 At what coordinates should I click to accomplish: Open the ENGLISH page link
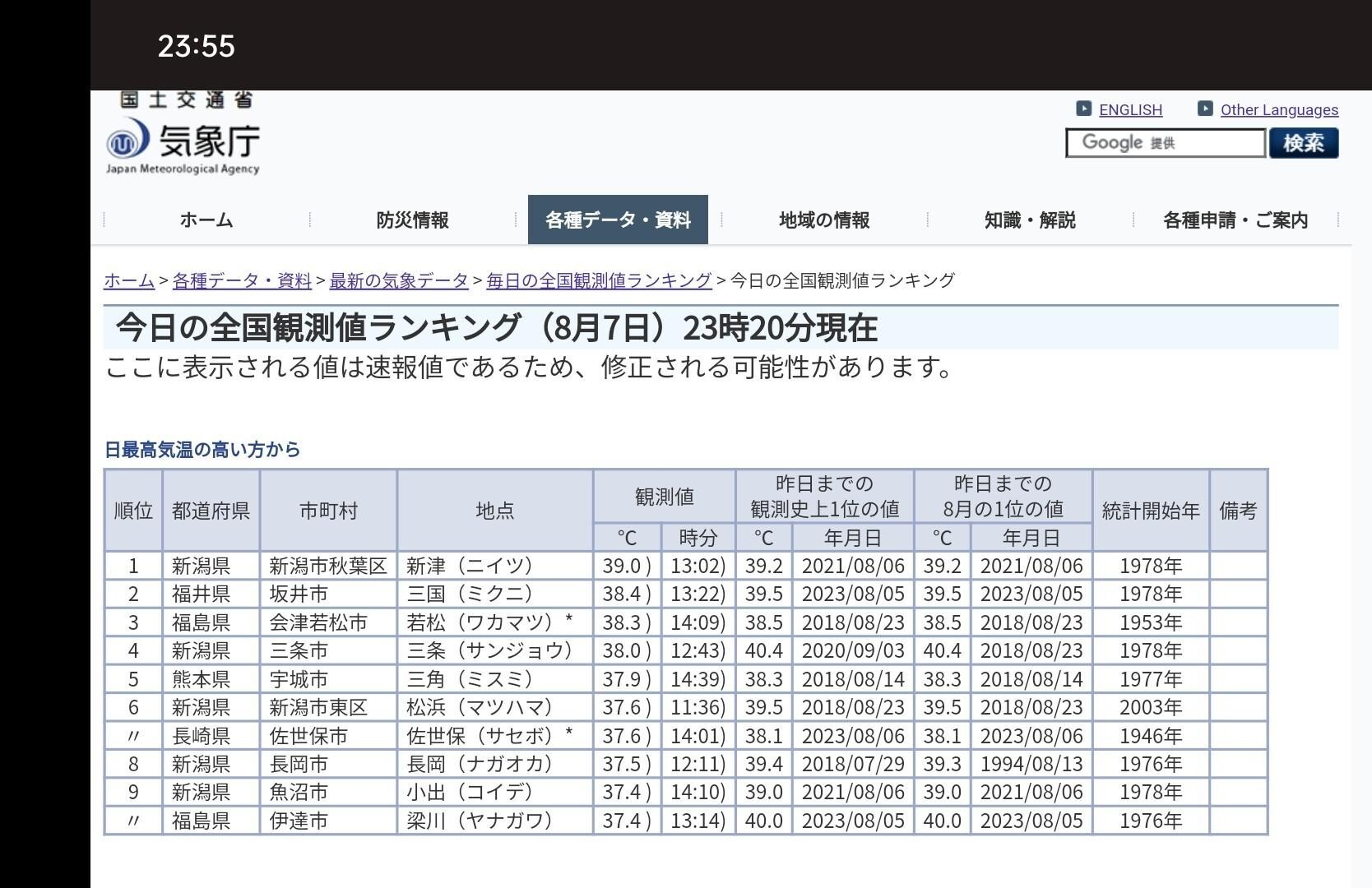[1130, 109]
